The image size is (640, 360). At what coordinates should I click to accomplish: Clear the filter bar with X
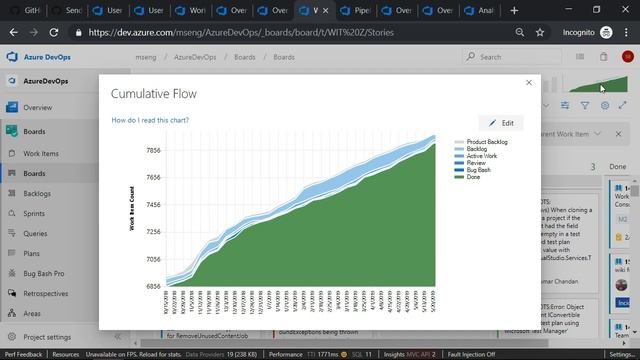(x=618, y=134)
